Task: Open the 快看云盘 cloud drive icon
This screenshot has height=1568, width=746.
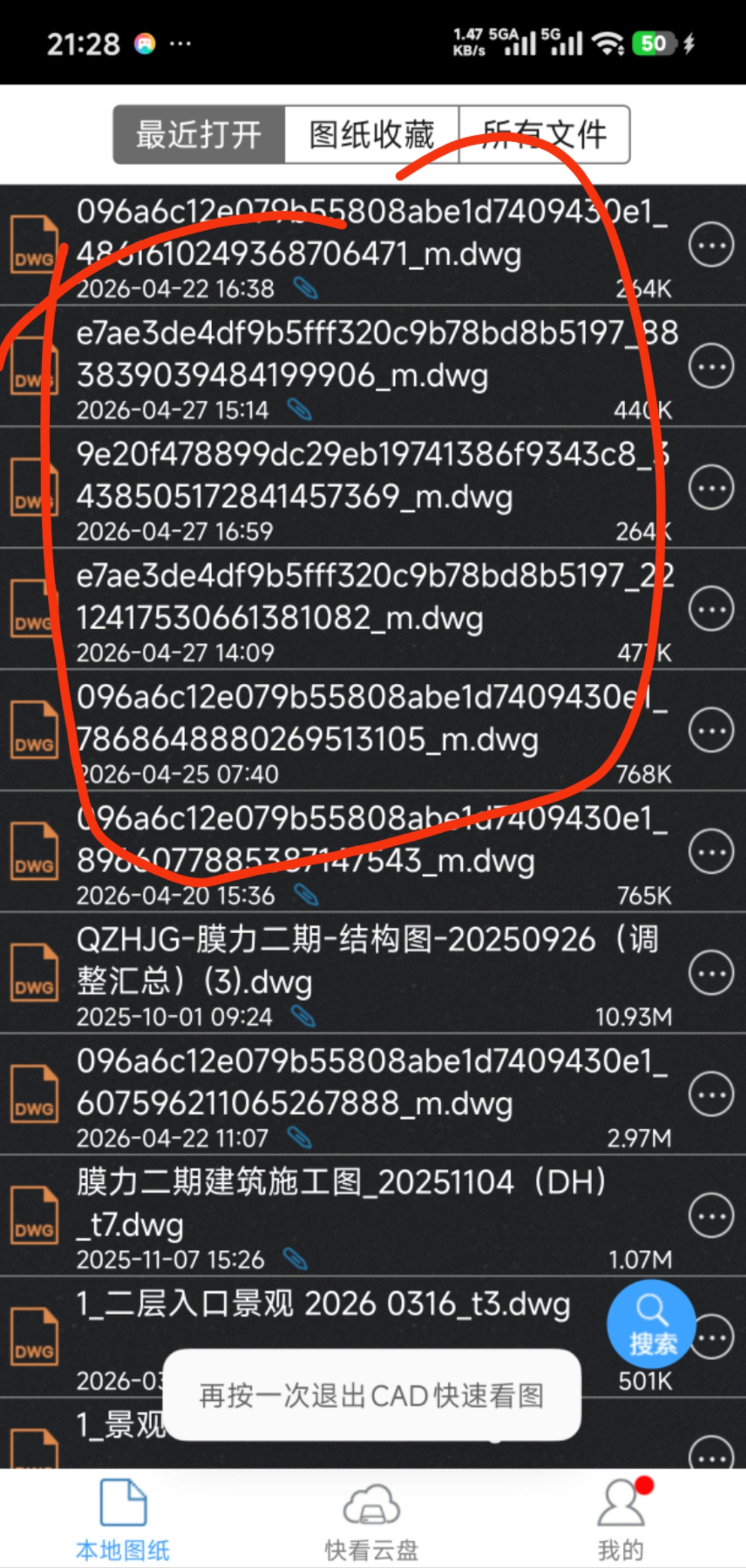Action: pos(371,1504)
